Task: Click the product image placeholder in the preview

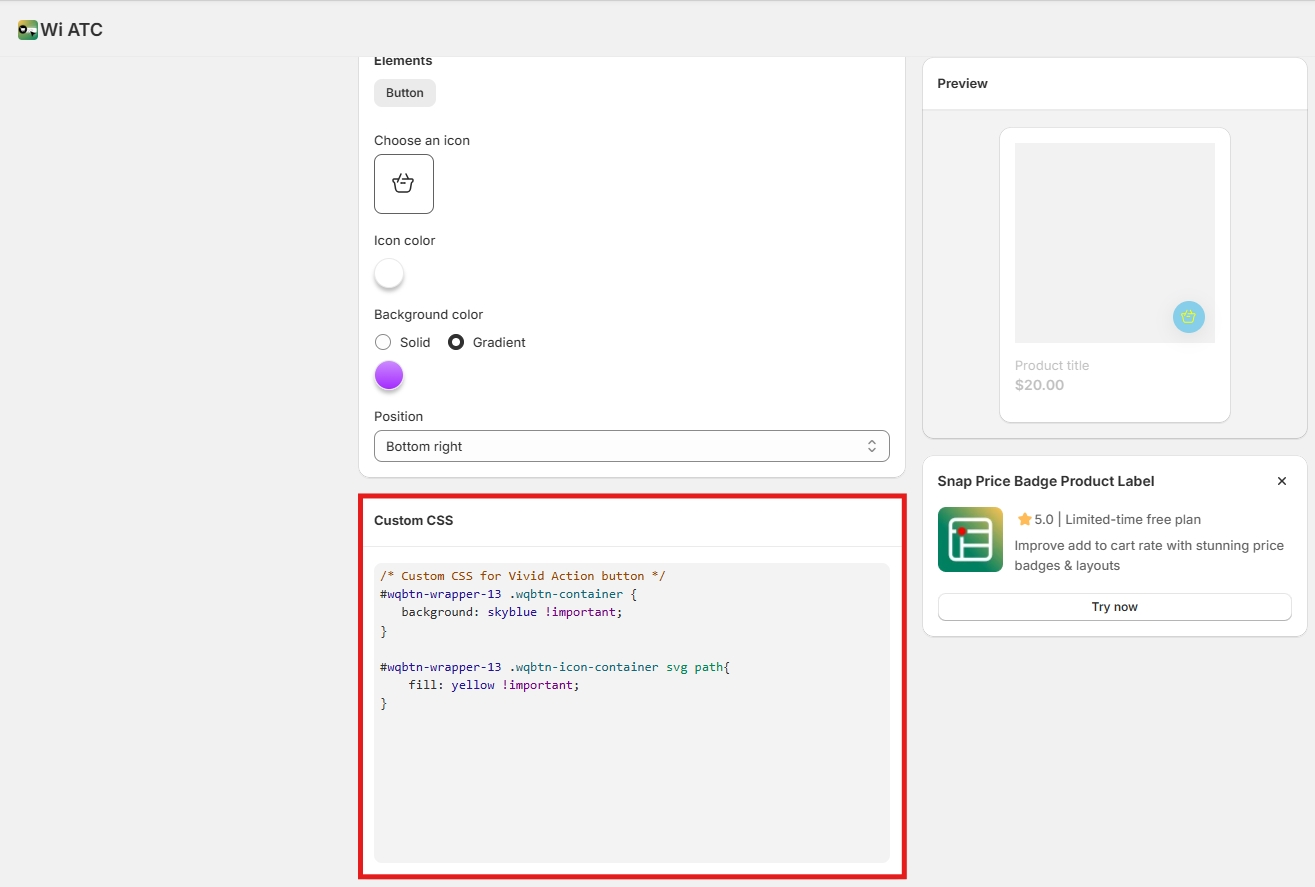Action: coord(1115,243)
